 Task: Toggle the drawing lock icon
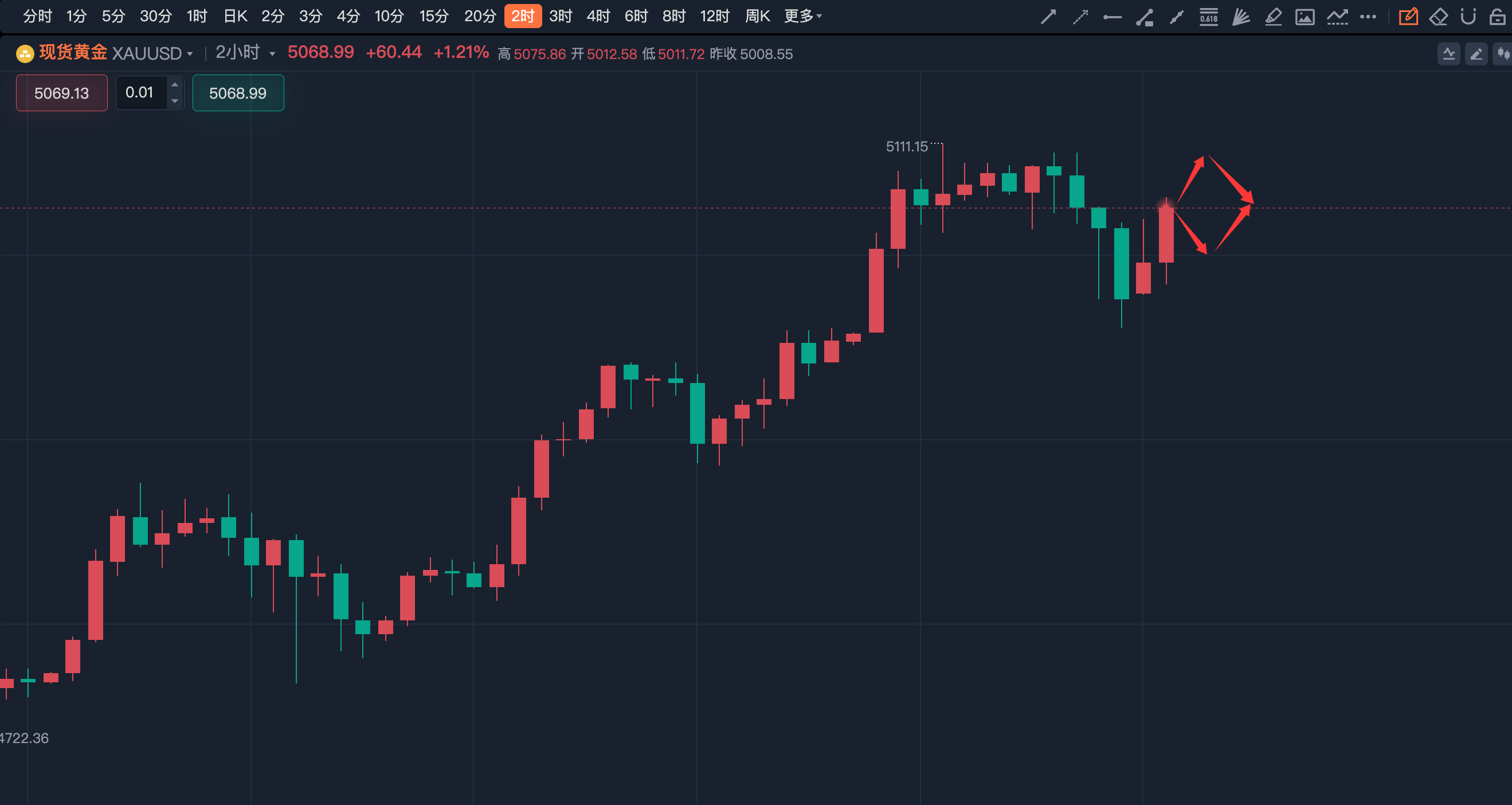click(x=1497, y=17)
